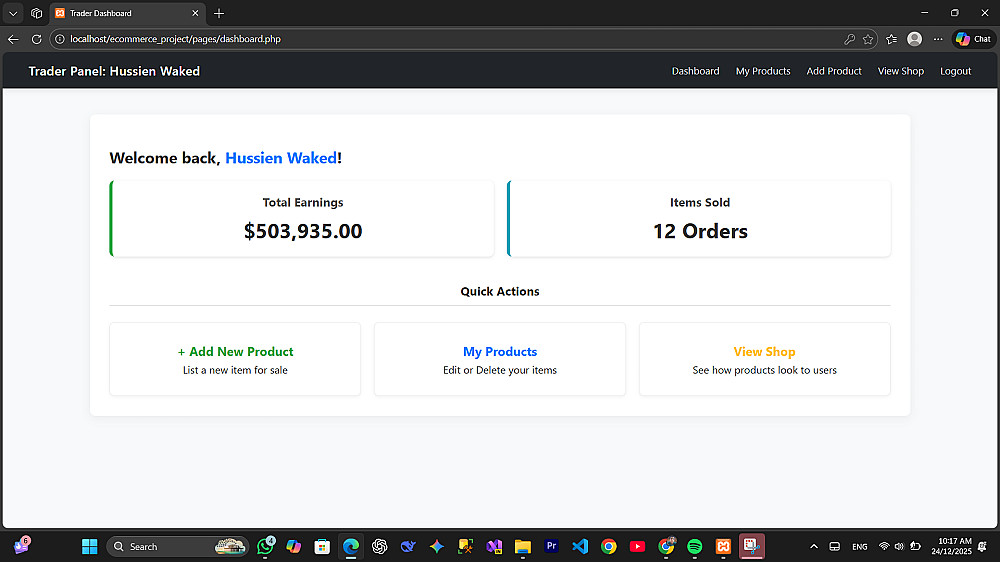
Task: Open the notifications bell in the tray
Action: [x=983, y=547]
